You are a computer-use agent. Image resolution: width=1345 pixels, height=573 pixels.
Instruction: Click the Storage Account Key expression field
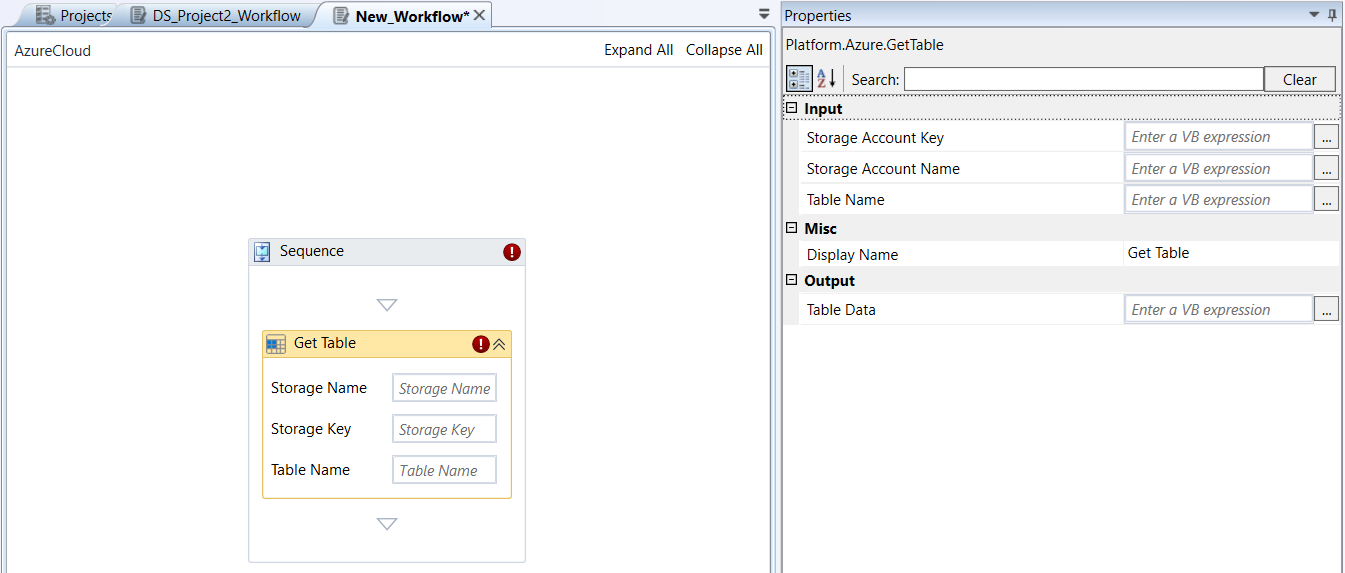tap(1218, 137)
